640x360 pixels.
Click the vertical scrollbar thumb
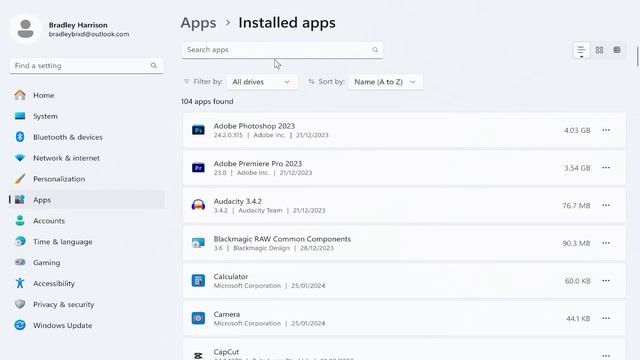pos(638,56)
